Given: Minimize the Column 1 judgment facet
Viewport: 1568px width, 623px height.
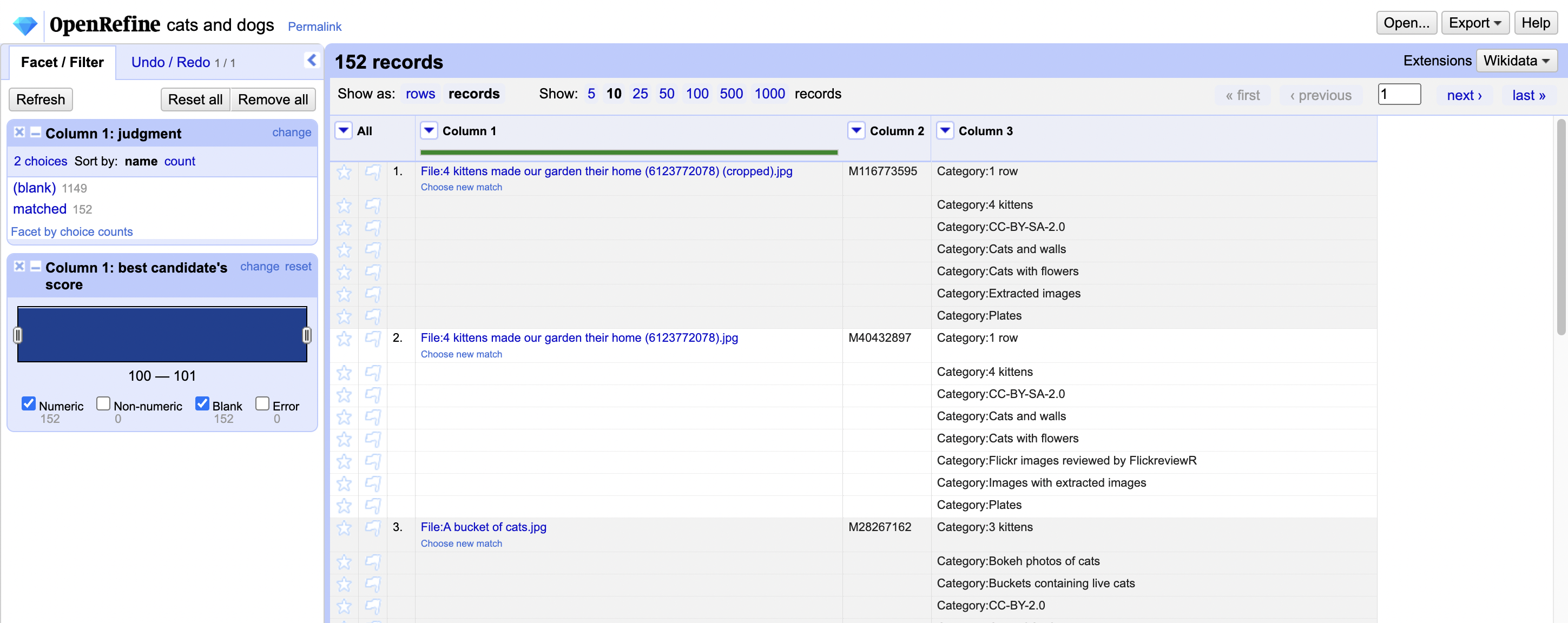Looking at the screenshot, I should click(x=35, y=132).
